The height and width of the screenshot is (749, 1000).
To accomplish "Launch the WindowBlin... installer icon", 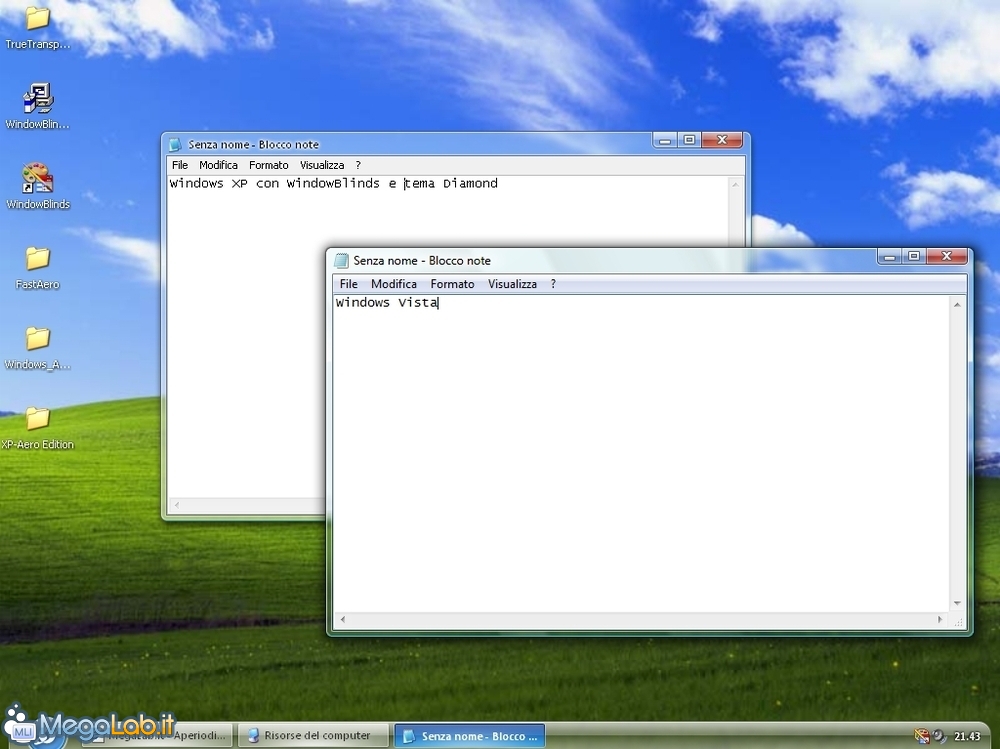I will click(x=37, y=105).
